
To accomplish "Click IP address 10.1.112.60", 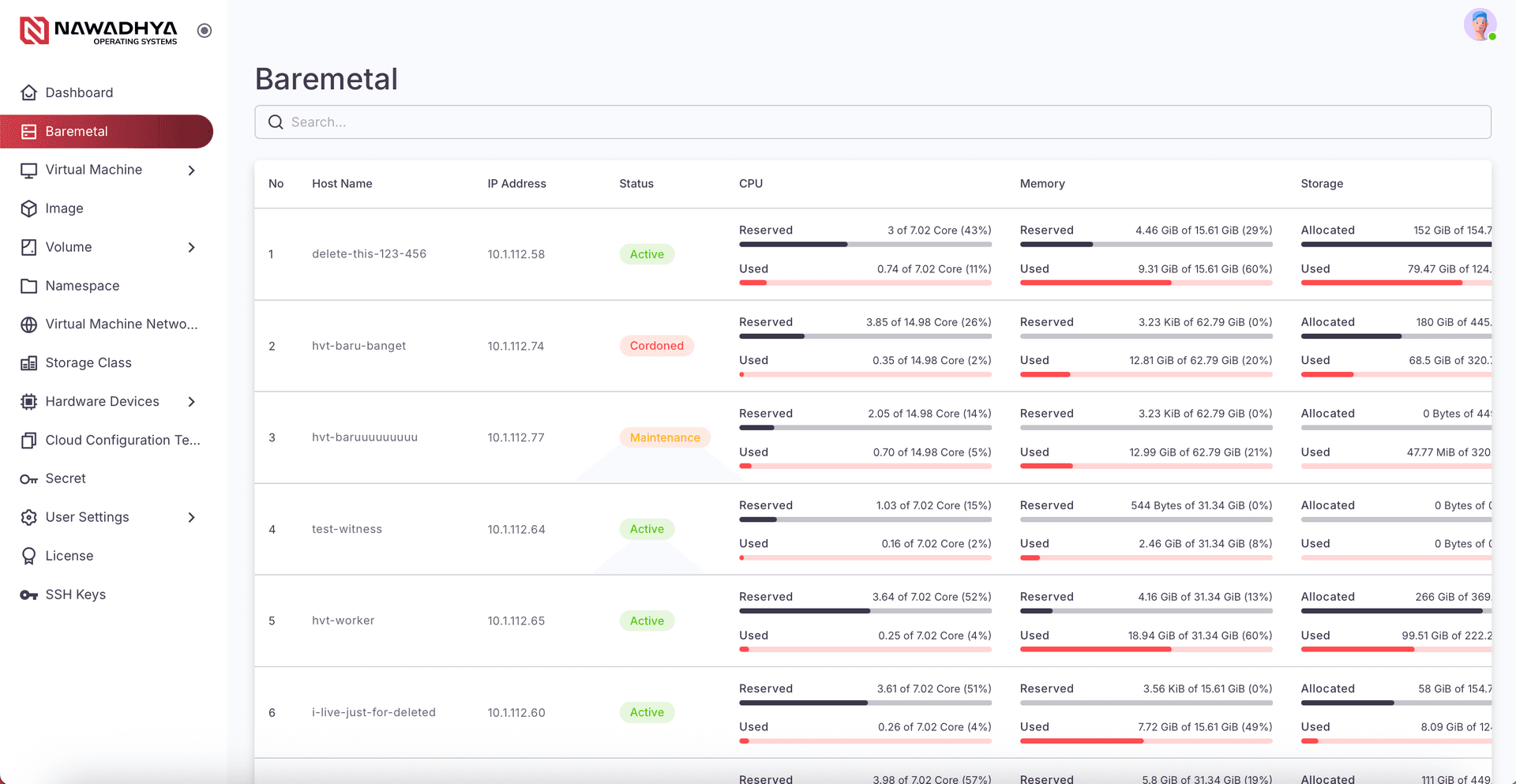I will pyautogui.click(x=516, y=712).
